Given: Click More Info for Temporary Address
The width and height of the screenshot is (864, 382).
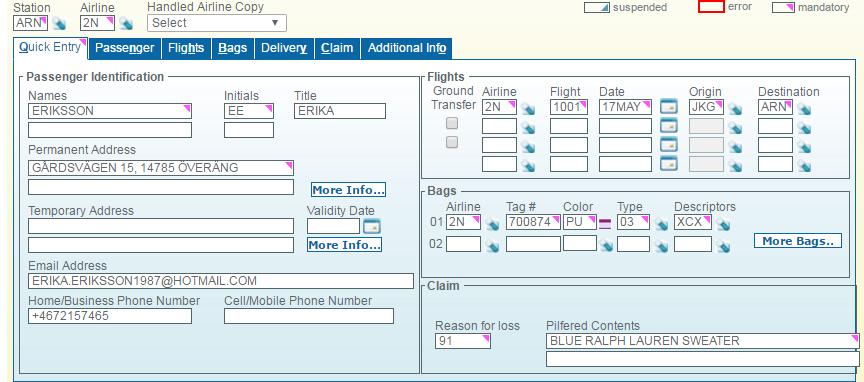Looking at the screenshot, I should click(x=344, y=245).
